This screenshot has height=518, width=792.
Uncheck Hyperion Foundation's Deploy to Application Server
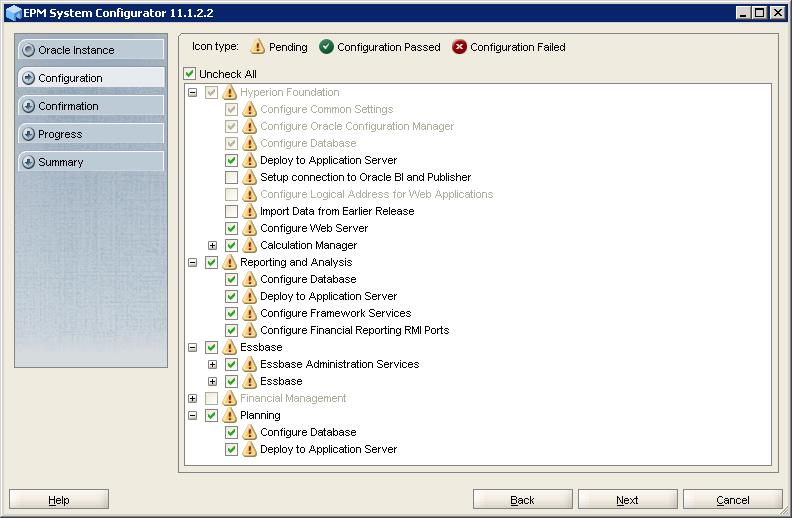point(231,161)
